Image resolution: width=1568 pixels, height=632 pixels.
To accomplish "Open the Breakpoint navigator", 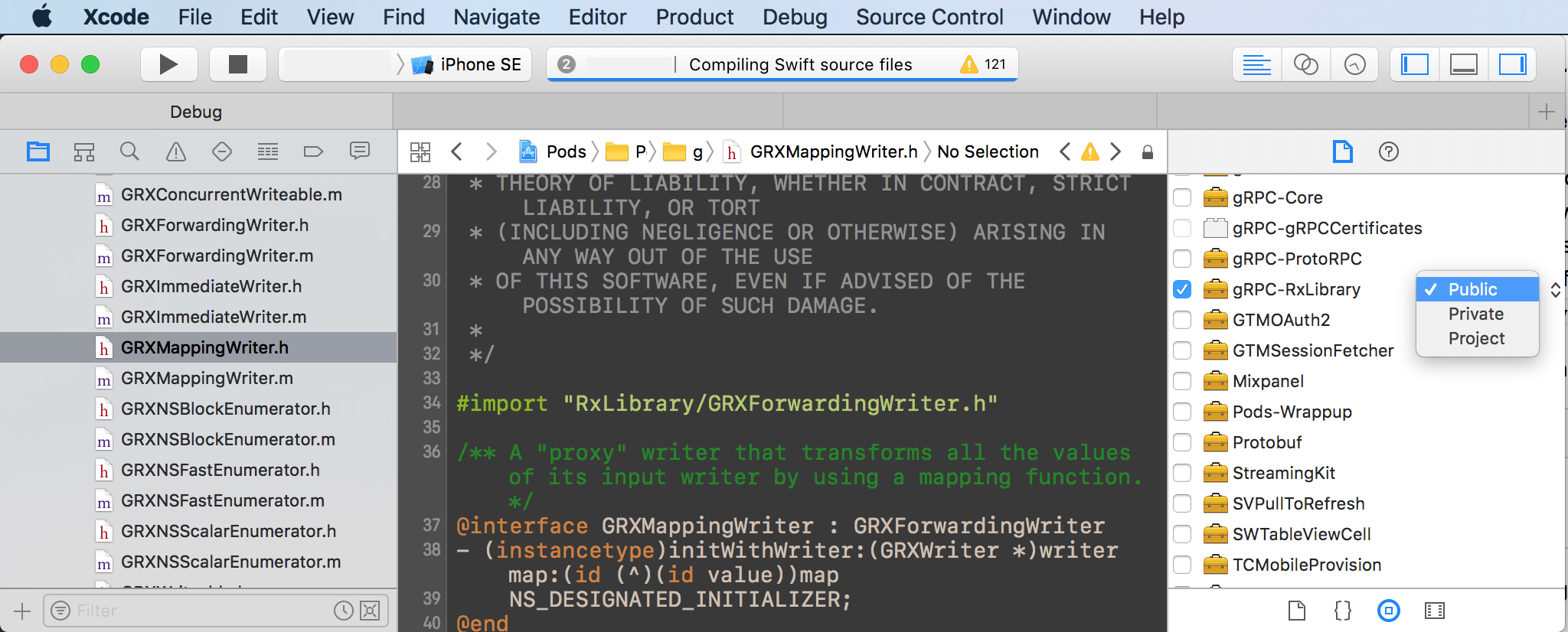I will coord(314,151).
